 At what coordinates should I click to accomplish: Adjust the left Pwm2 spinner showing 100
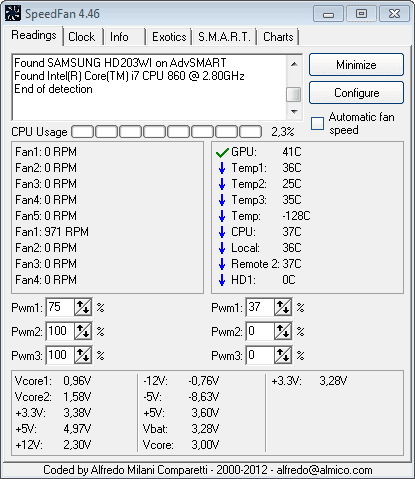tap(83, 331)
